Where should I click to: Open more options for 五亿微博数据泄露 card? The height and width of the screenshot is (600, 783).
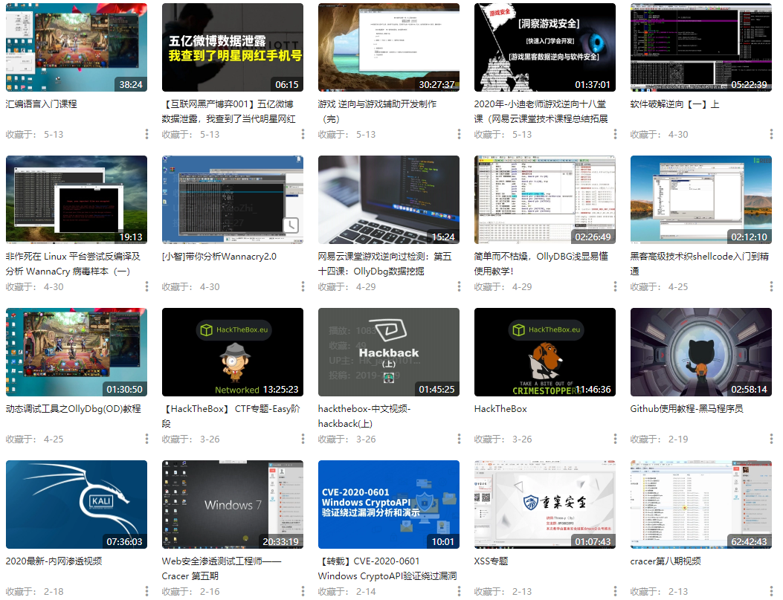(x=303, y=134)
